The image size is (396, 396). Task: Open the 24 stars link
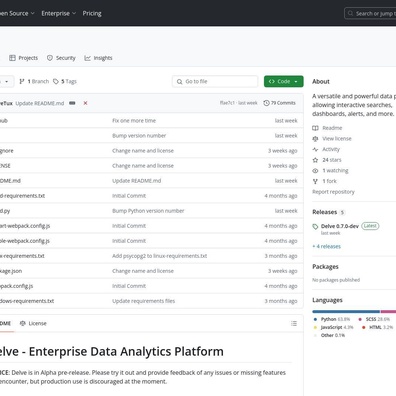tap(332, 160)
